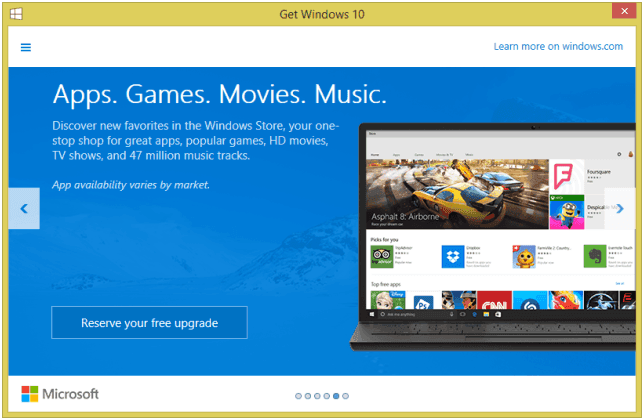Click the Windows logo in title bar
The height and width of the screenshot is (420, 644).
tap(16, 14)
